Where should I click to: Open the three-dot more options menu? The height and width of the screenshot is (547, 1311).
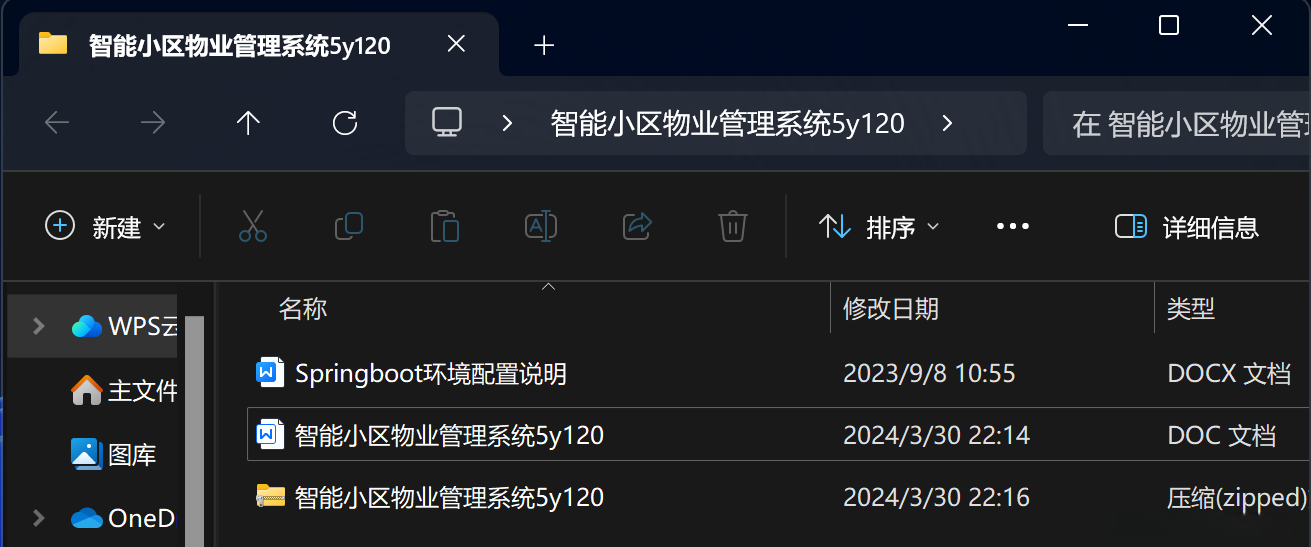click(x=1013, y=227)
